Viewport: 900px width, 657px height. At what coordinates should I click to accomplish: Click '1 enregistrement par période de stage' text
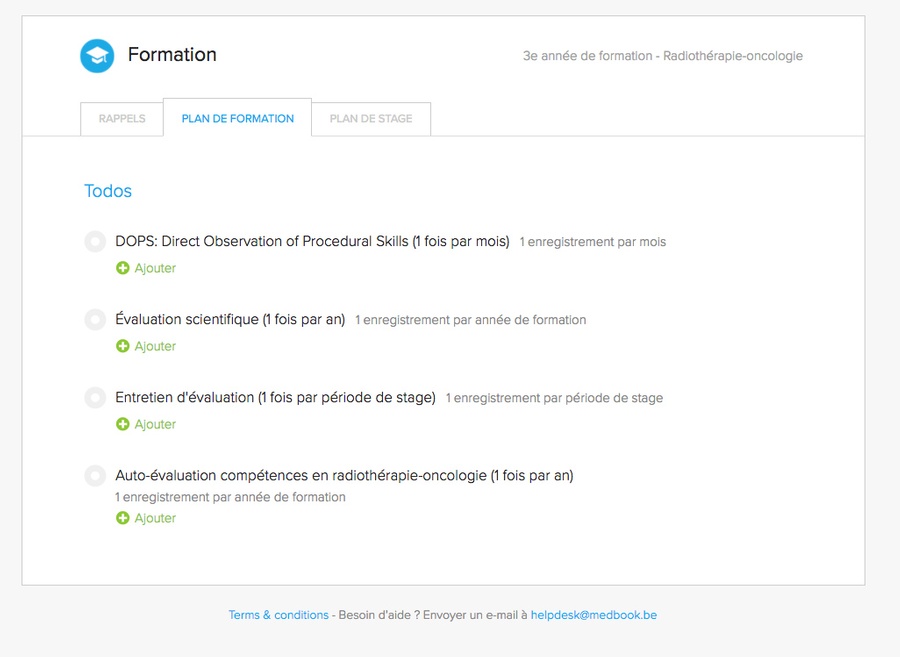554,398
